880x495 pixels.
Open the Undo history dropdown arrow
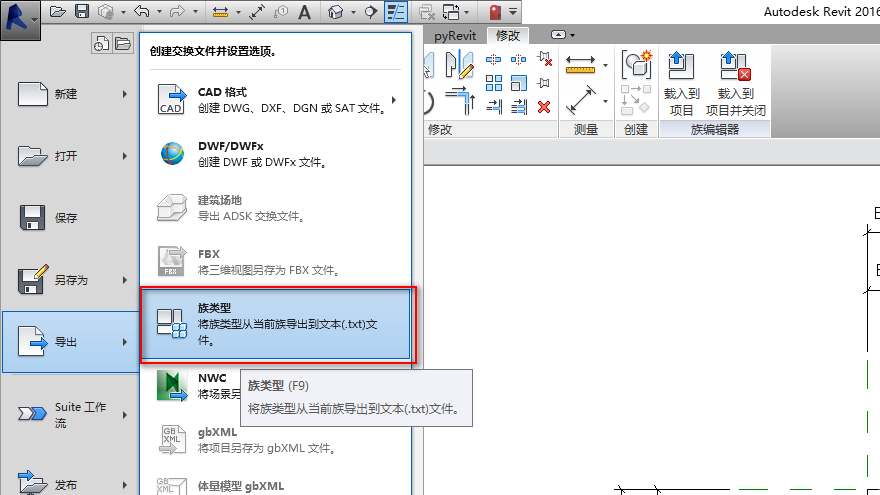159,11
